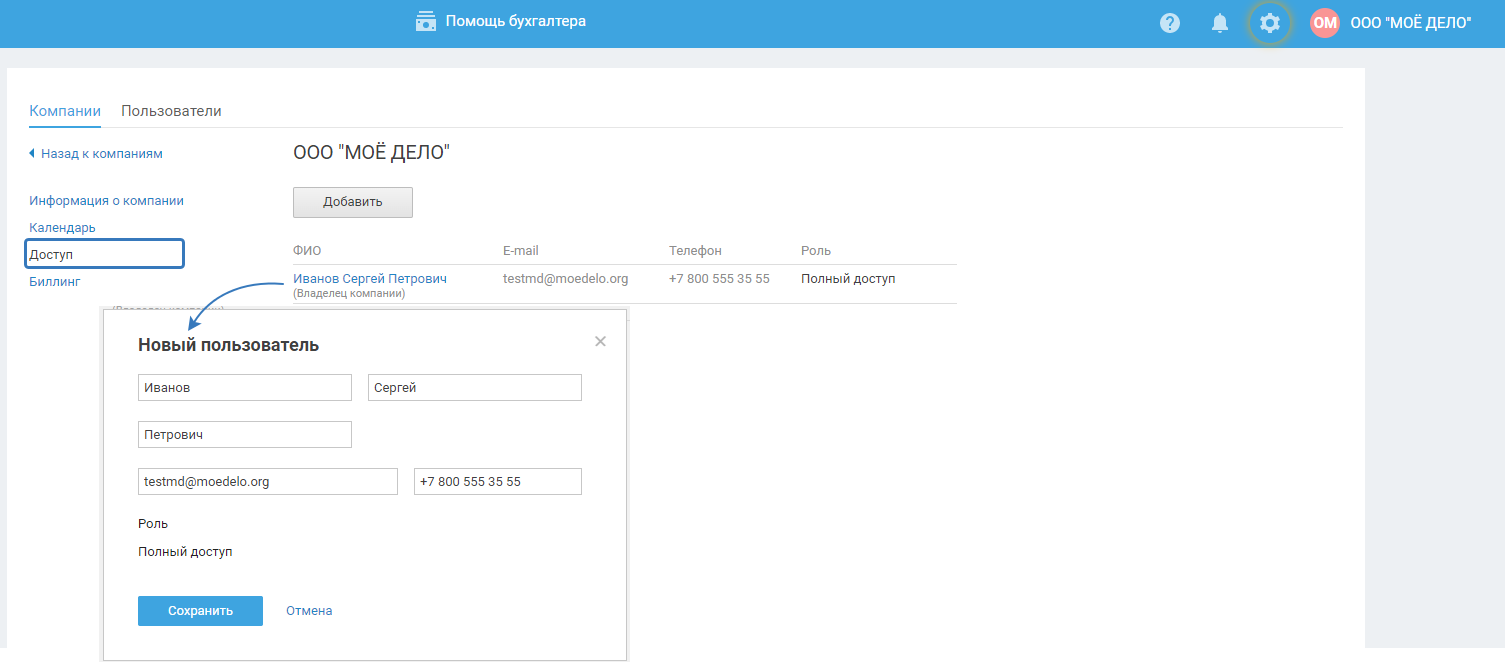Open the help question mark icon
The width and height of the screenshot is (1506, 662).
[x=1169, y=23]
